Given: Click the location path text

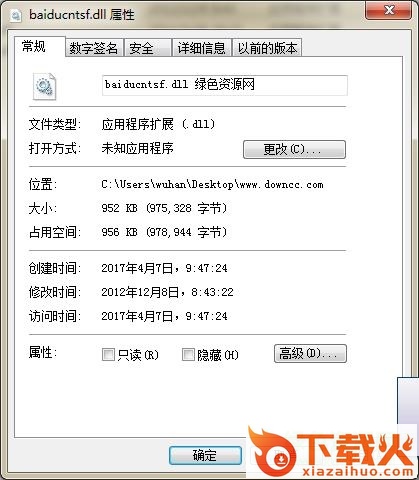Looking at the screenshot, I should pos(212,185).
